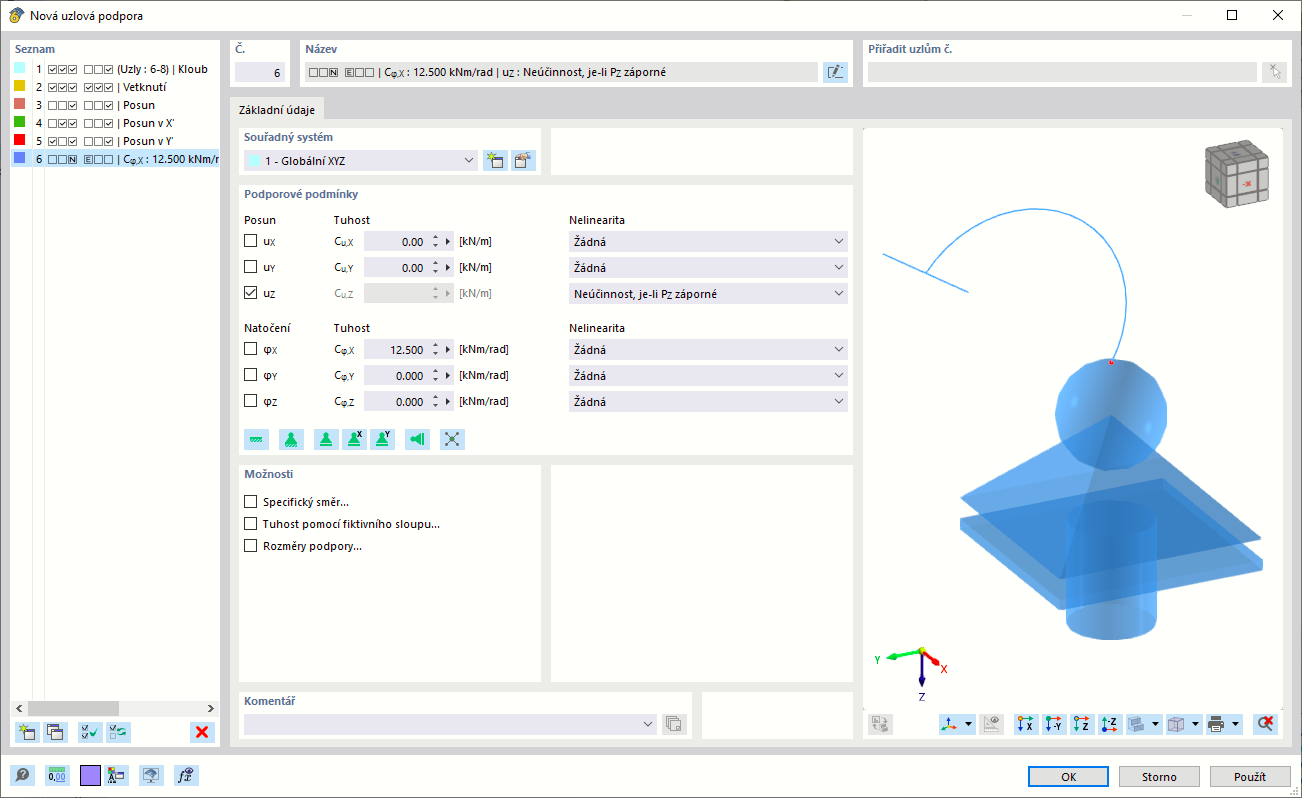Set preview to view along -Y axis
This screenshot has height=800, width=1302.
click(x=1054, y=724)
